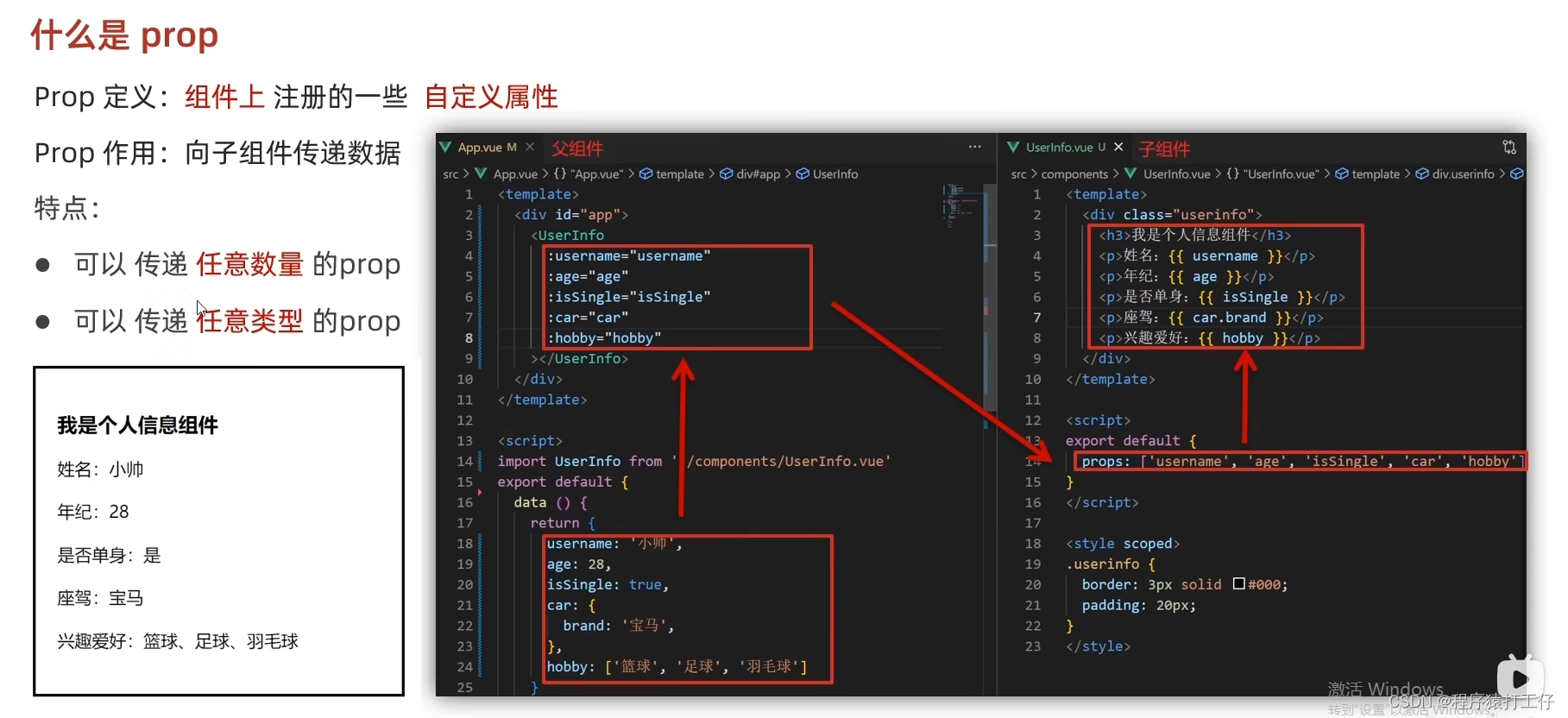Viewport: 1568px width, 718px height.
Task: Click the :age="age" attribute line
Action: [588, 277]
